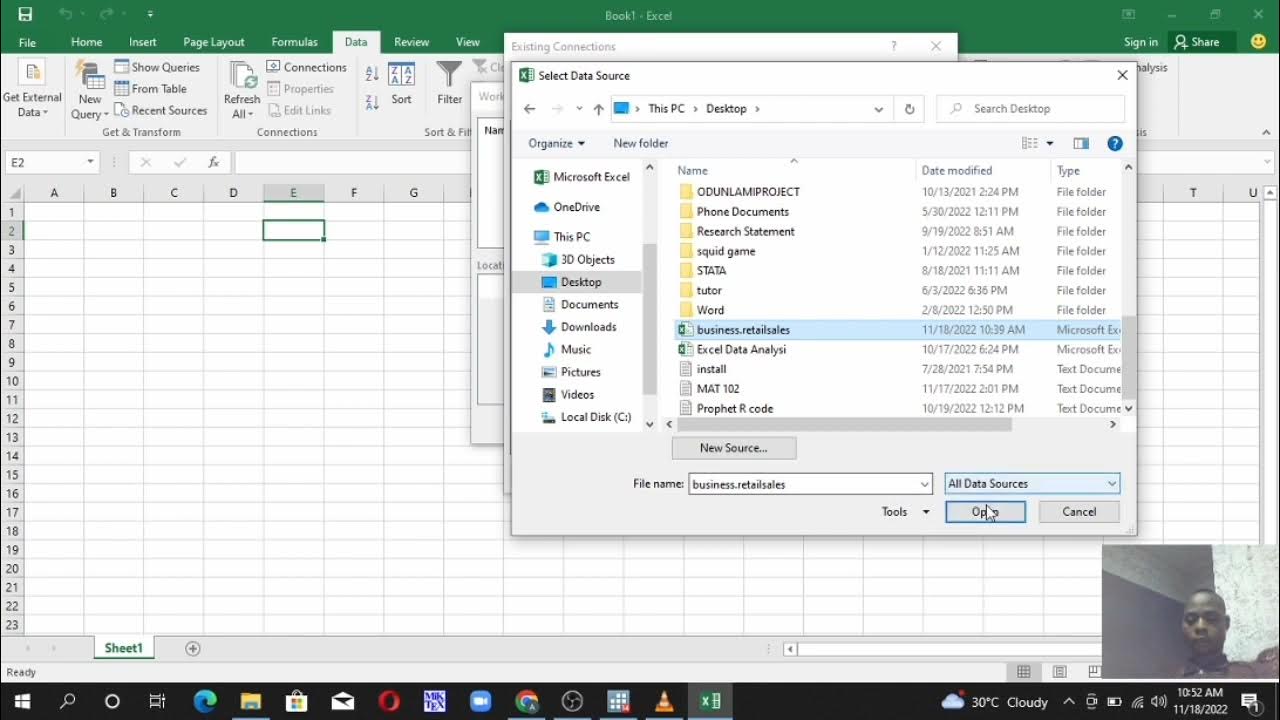Select the Sheet1 tab

click(124, 648)
